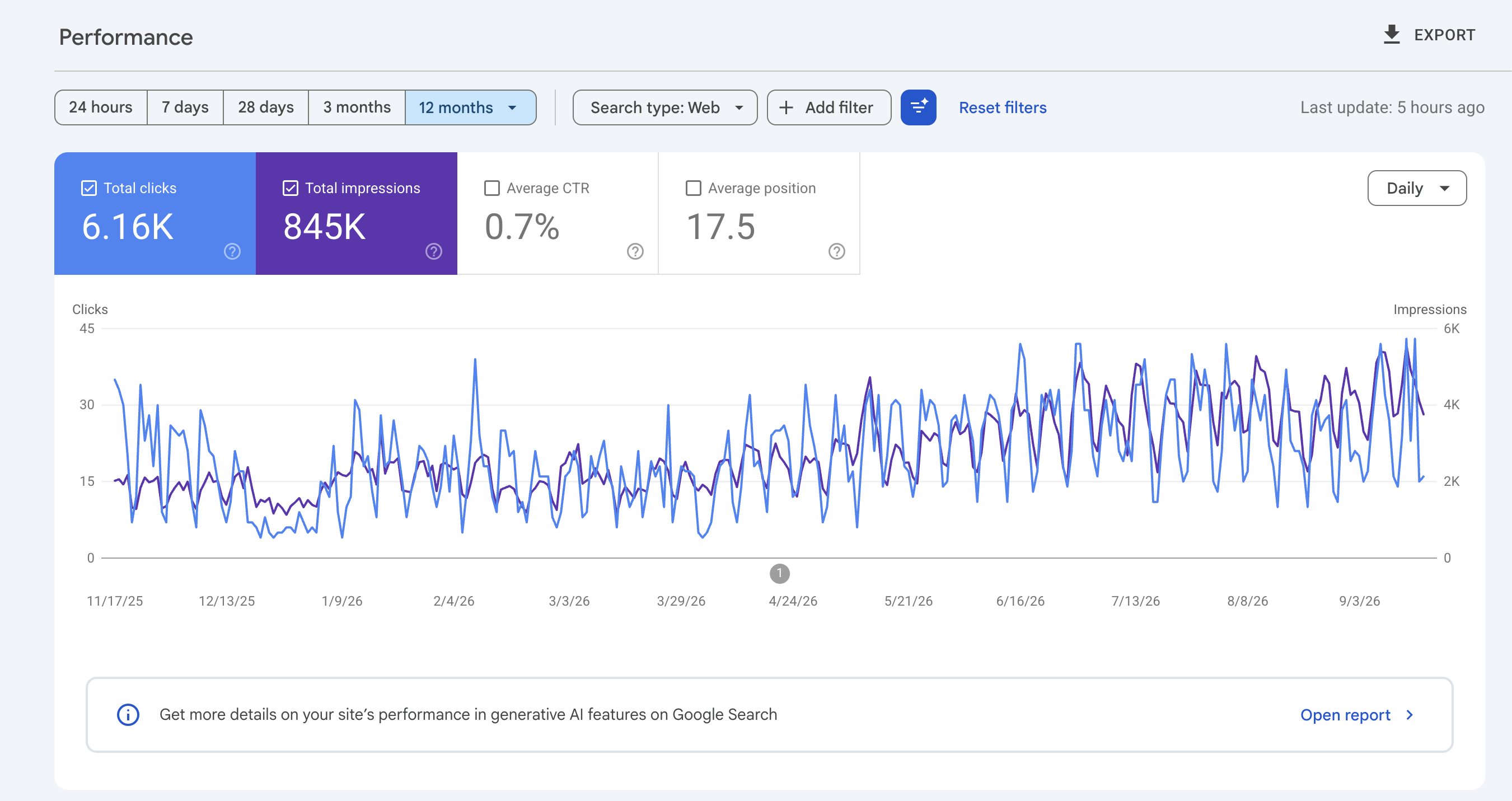Click the 0.7% average CTR value
1512x801 pixels.
522,227
